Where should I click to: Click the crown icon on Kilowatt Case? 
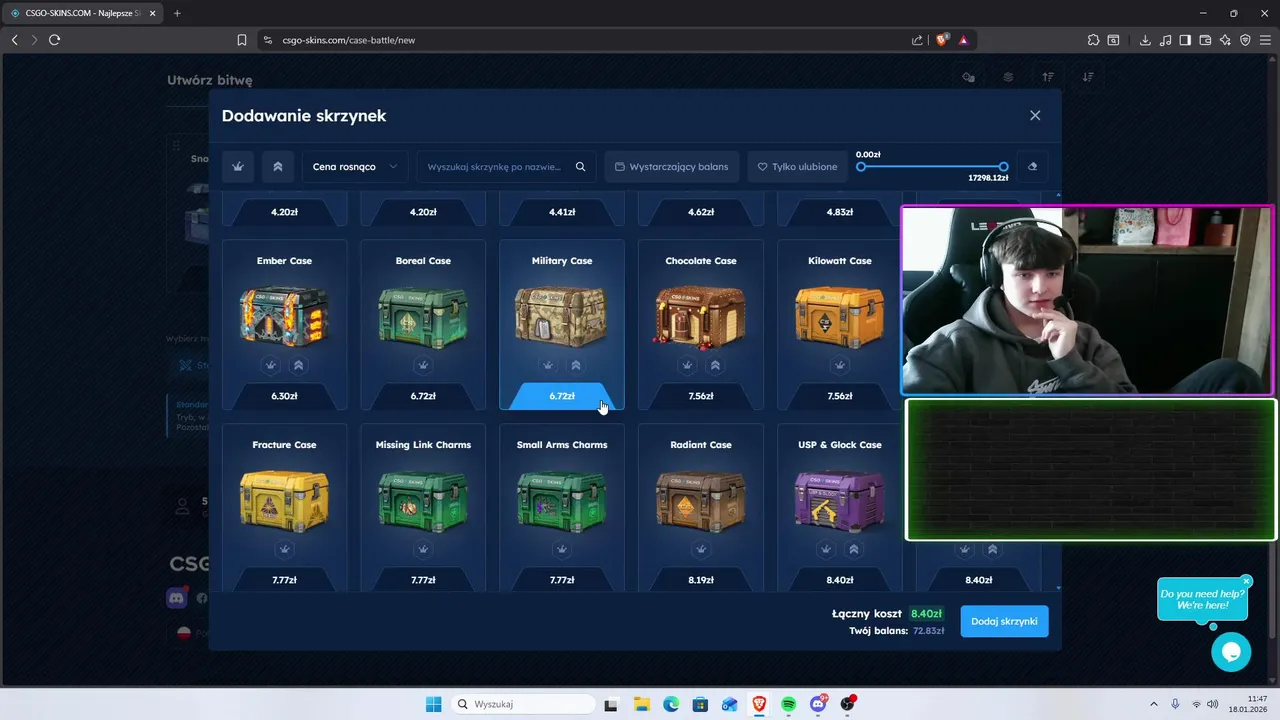[x=840, y=365]
